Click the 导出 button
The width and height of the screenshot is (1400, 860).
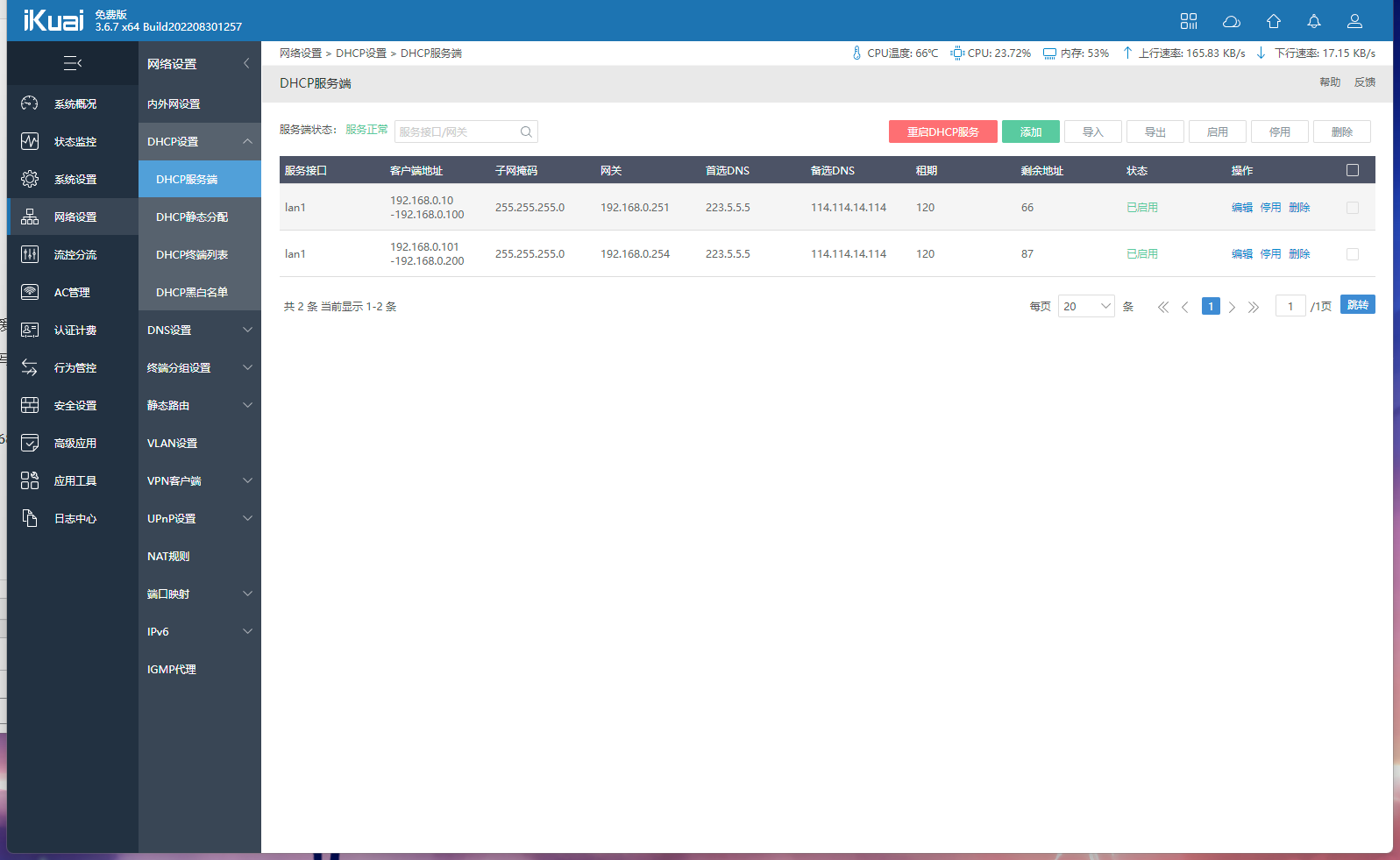[x=1155, y=131]
